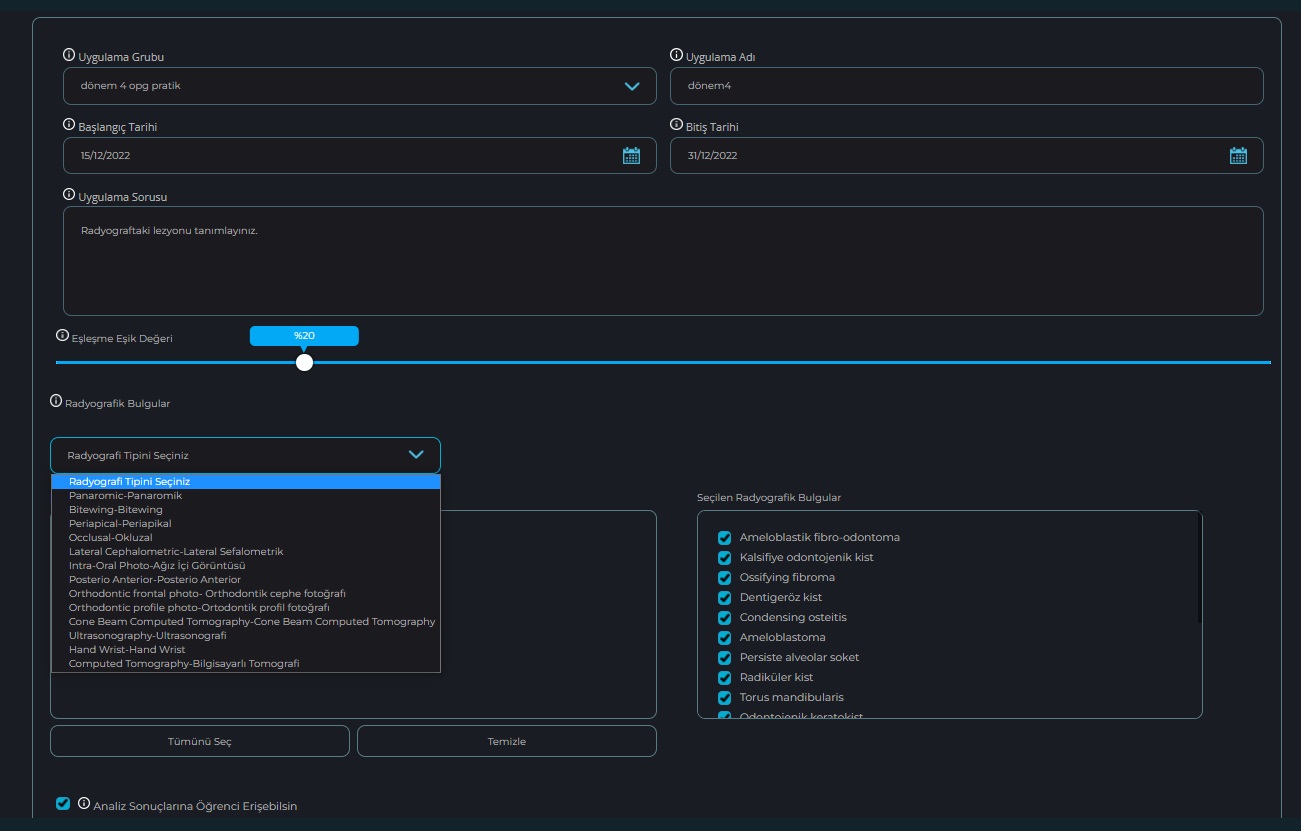The width and height of the screenshot is (1301, 831).
Task: Select Orthodontic frontal photo option
Action: (246, 593)
